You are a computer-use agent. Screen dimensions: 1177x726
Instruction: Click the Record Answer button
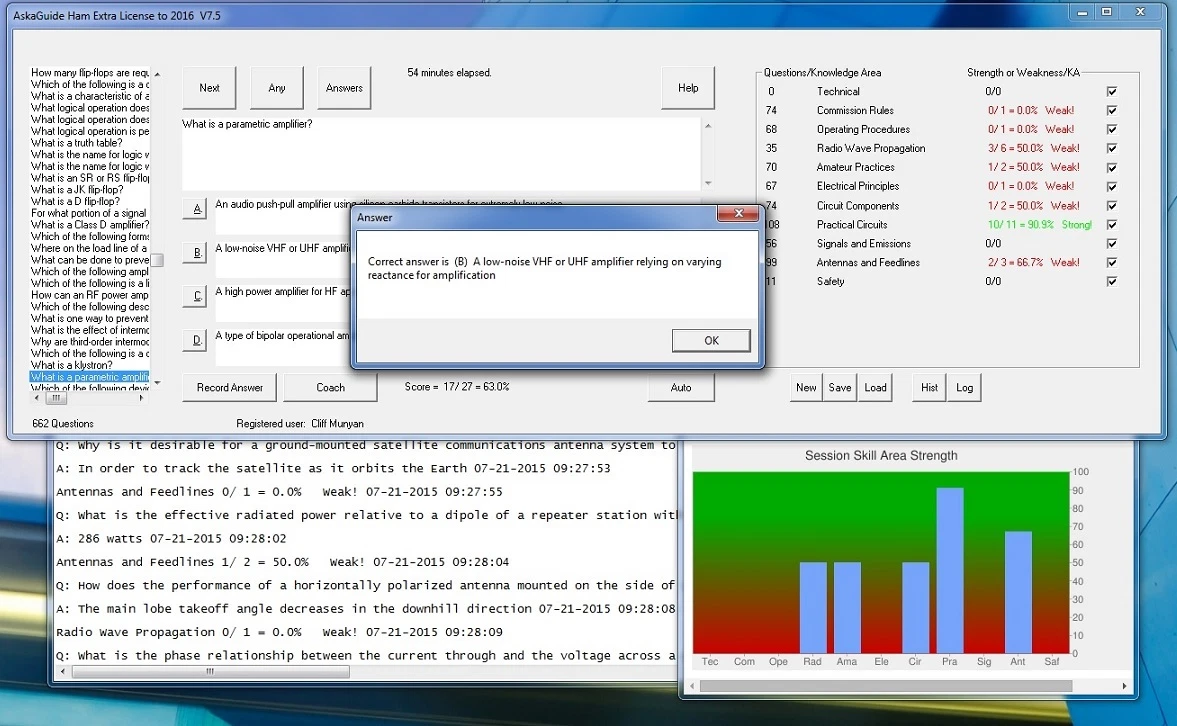pyautogui.click(x=230, y=387)
